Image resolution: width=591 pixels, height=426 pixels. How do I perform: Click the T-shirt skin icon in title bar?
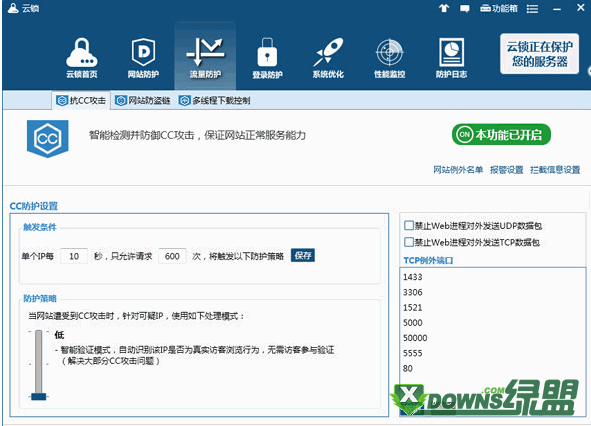pos(444,8)
